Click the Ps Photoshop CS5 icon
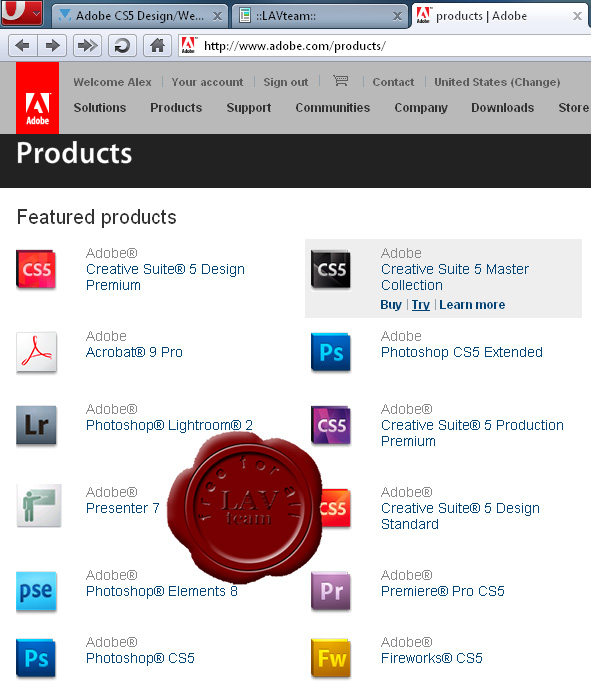591x683 pixels. coord(36,658)
